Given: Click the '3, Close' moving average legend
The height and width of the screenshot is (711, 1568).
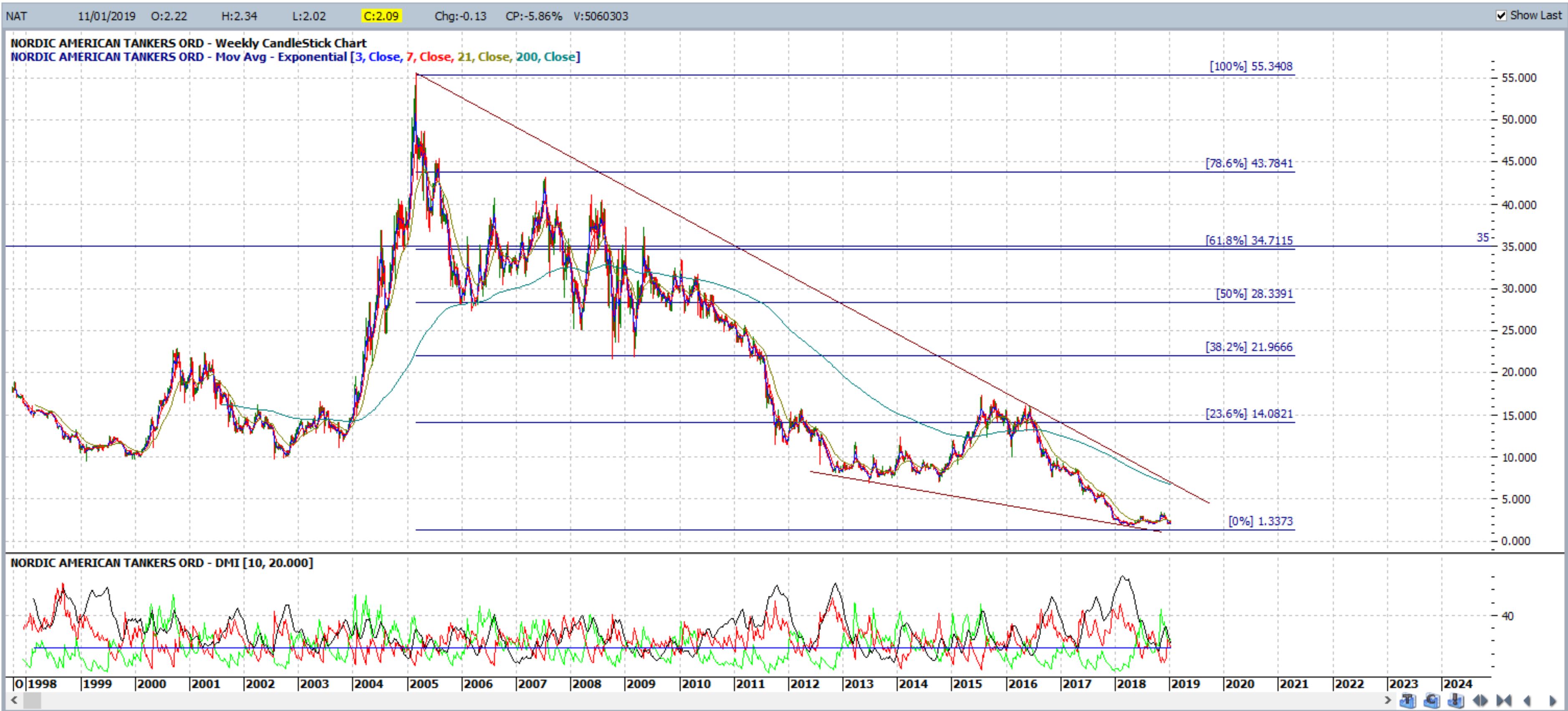Looking at the screenshot, I should pyautogui.click(x=377, y=57).
